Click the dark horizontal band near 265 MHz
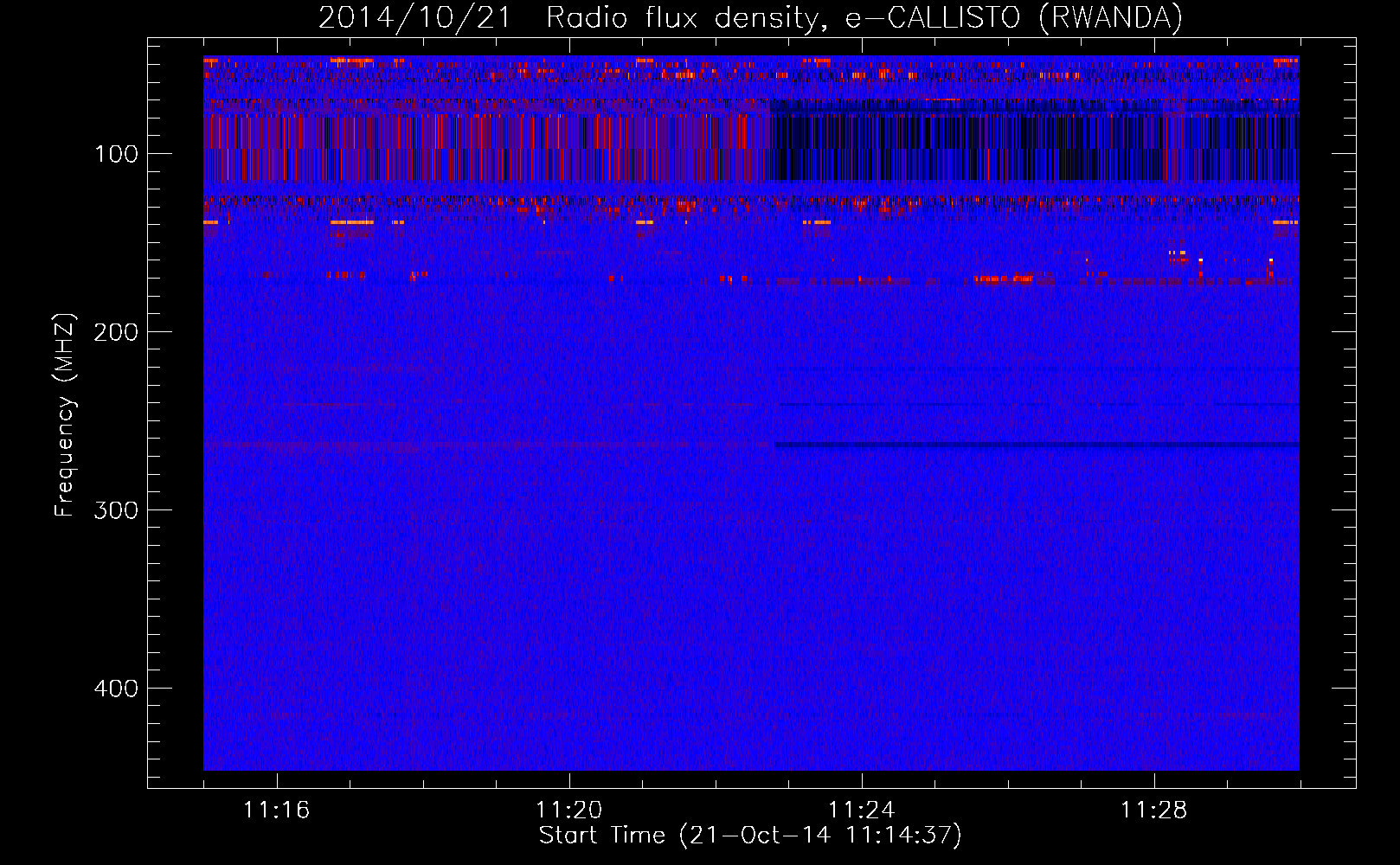 click(x=1037, y=445)
